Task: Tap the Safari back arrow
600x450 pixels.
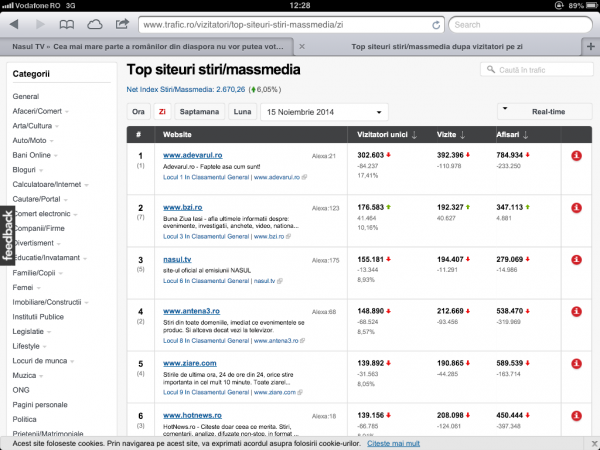Action: tap(17, 23)
